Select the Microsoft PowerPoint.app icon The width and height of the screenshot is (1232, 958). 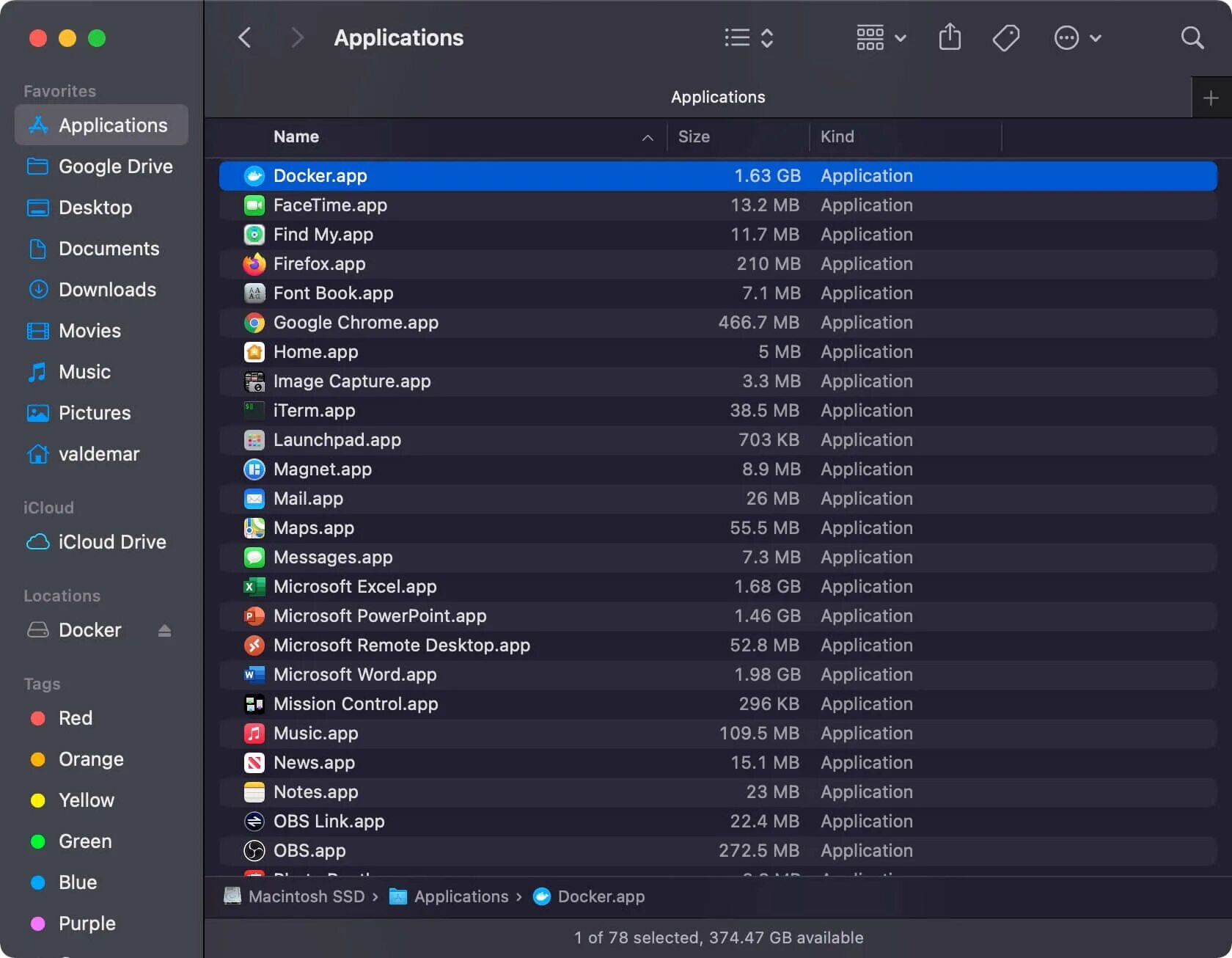coord(254,616)
